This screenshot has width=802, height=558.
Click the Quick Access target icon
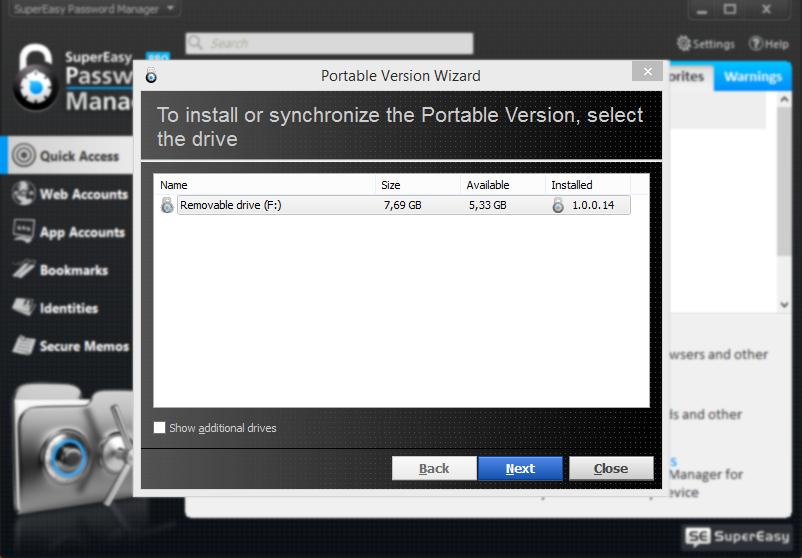pyautogui.click(x=24, y=156)
